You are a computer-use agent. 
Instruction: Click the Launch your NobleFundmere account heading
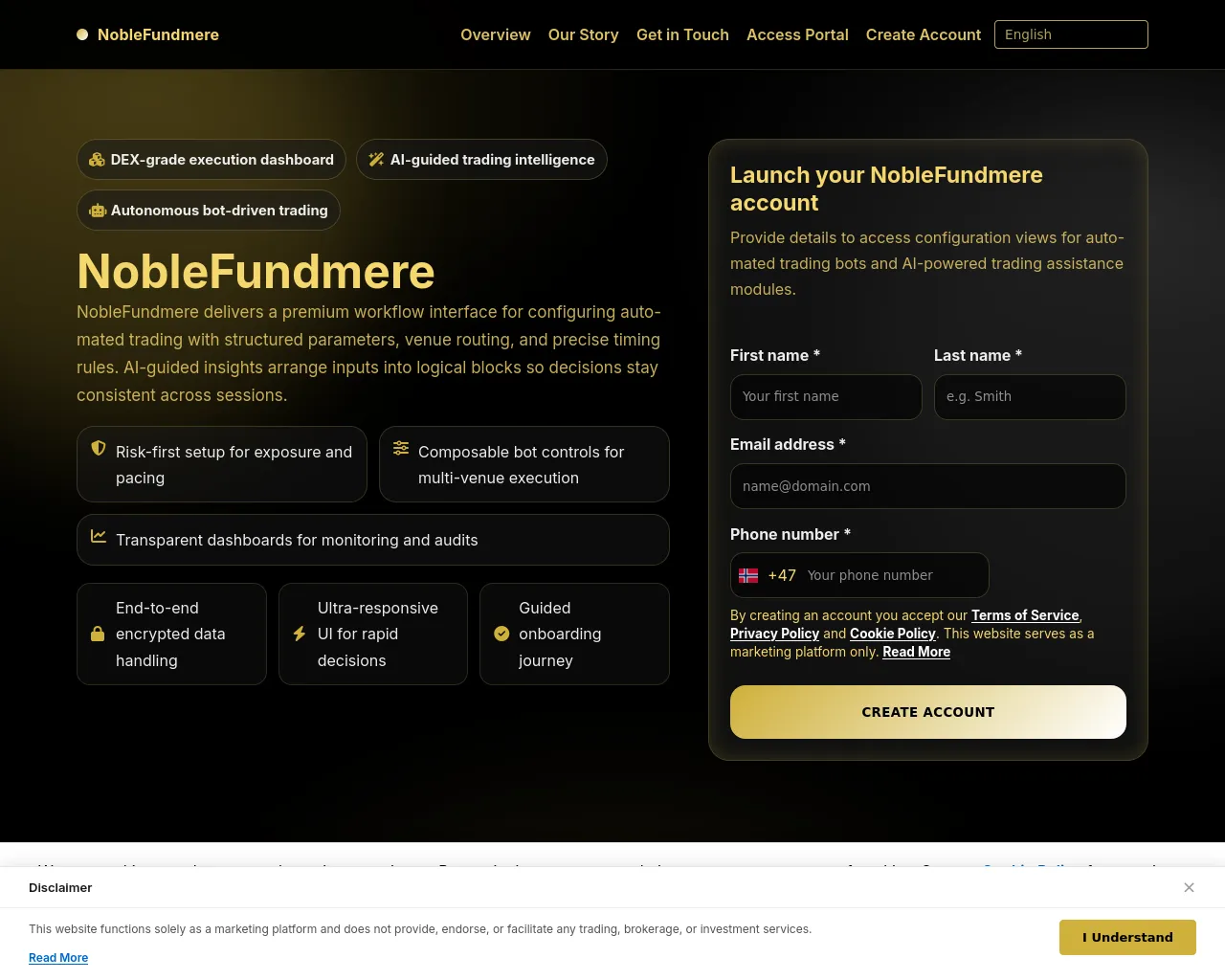click(886, 189)
